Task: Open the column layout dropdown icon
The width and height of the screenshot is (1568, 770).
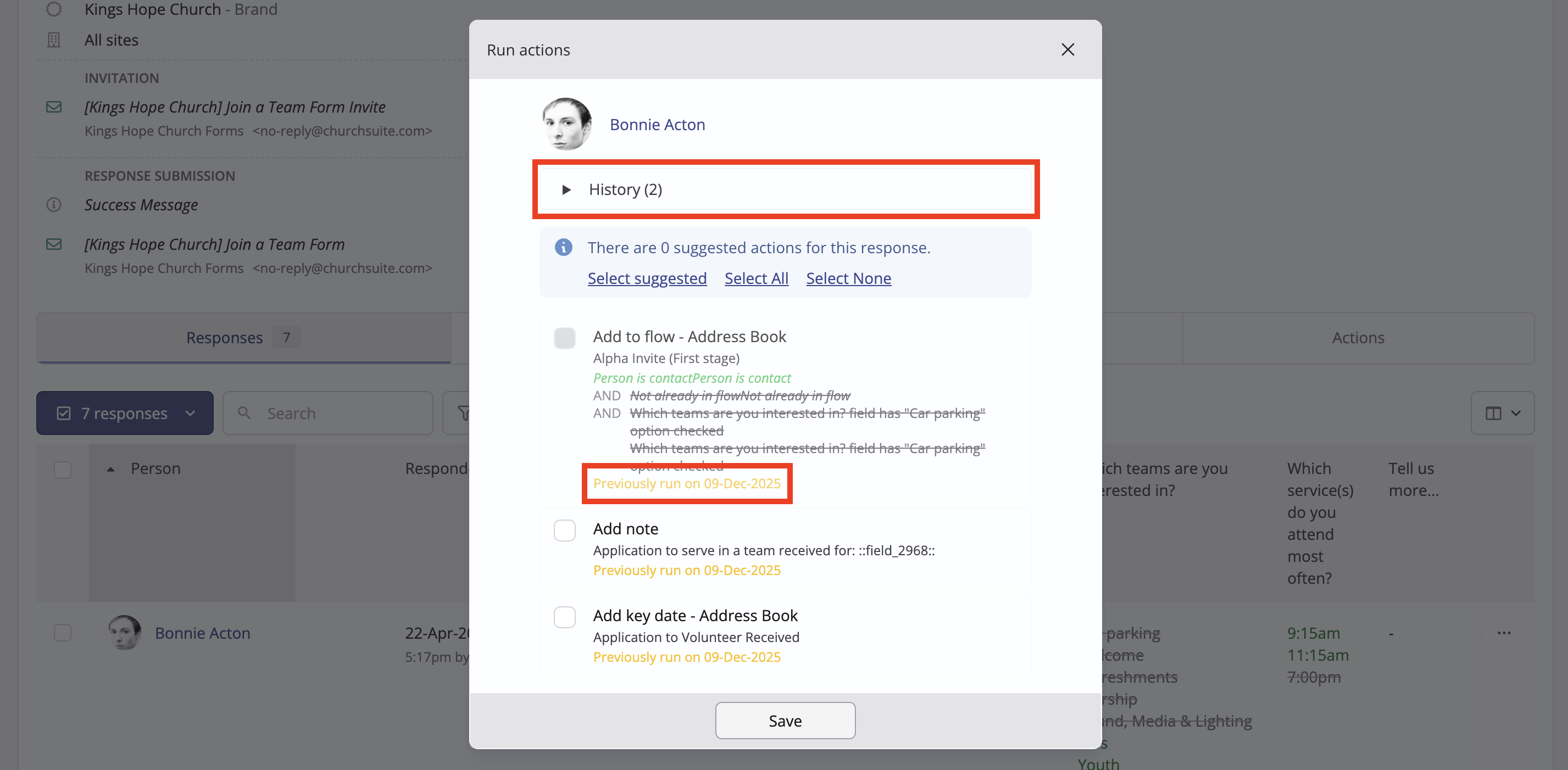Action: [x=1502, y=412]
